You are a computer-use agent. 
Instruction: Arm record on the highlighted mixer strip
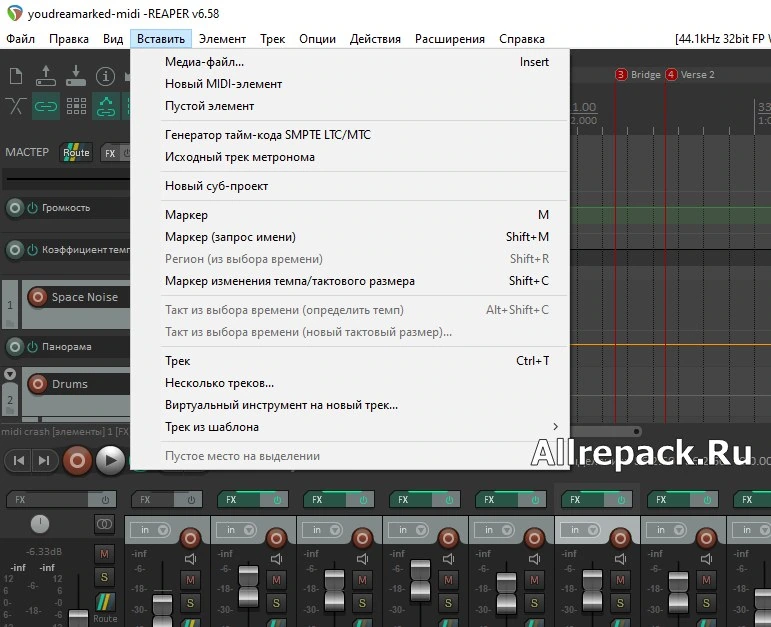click(621, 538)
